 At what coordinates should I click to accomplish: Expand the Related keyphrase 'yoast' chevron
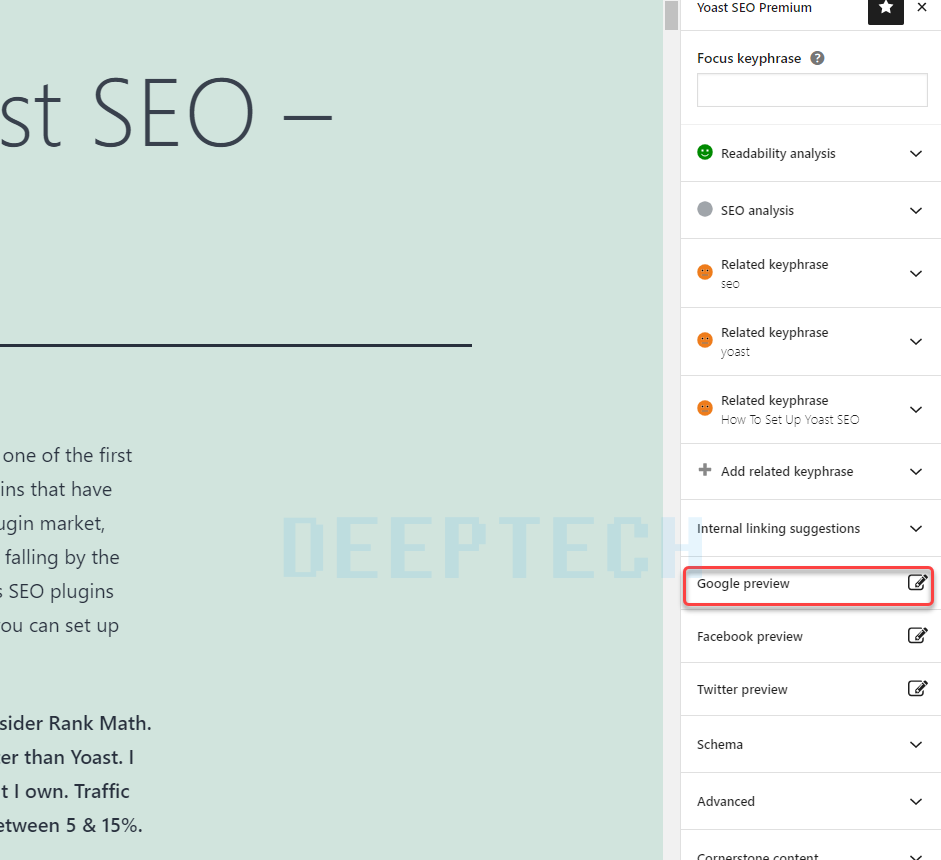[x=915, y=341]
